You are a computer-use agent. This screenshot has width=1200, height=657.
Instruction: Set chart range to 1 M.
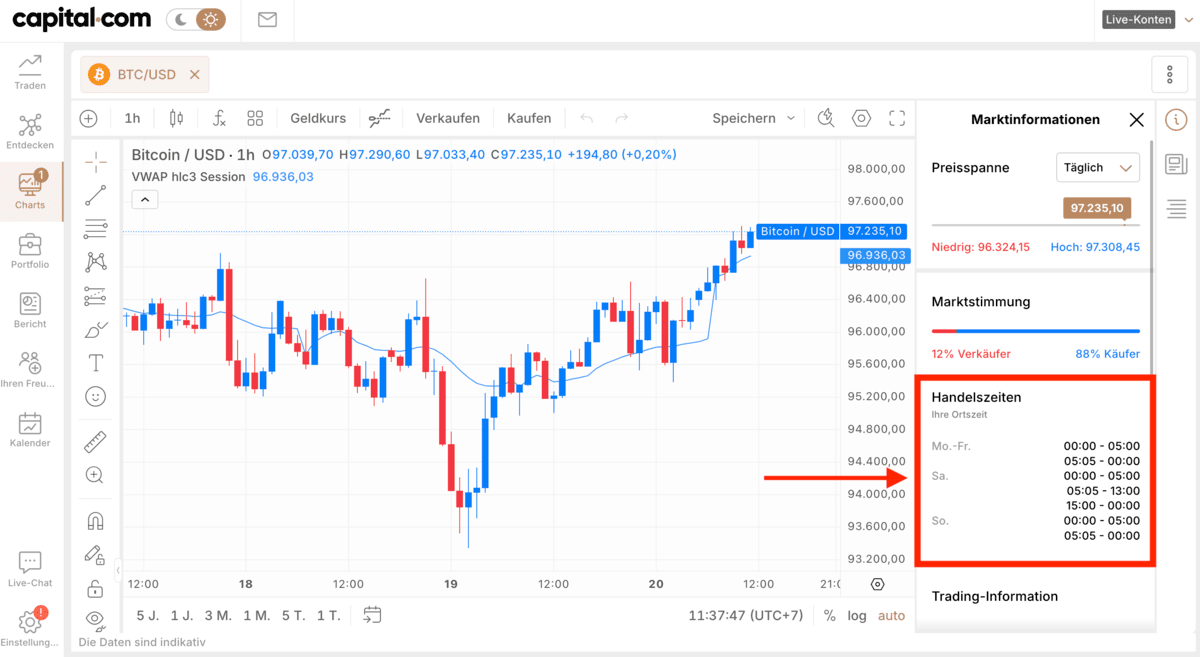(x=256, y=615)
